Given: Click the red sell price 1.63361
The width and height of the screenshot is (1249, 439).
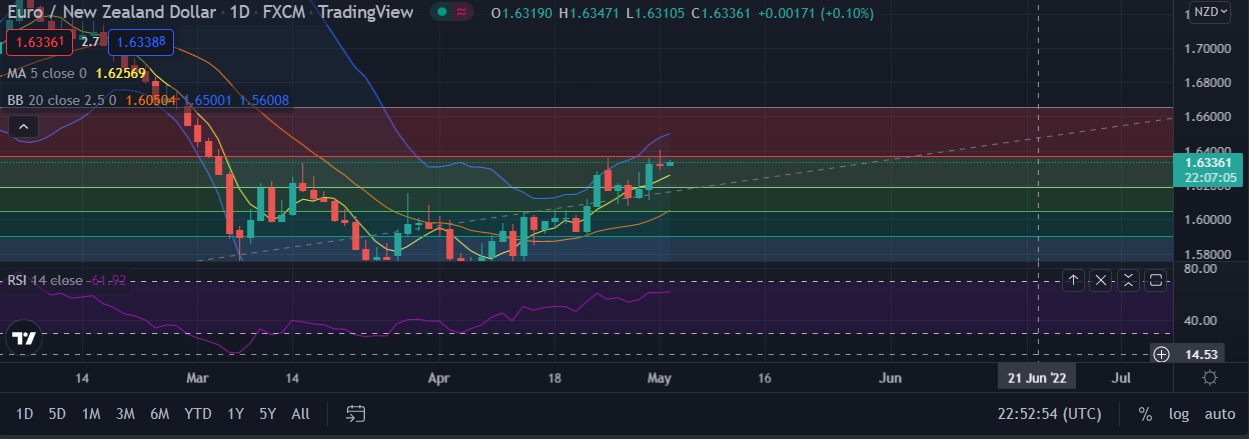Looking at the screenshot, I should coord(40,41).
